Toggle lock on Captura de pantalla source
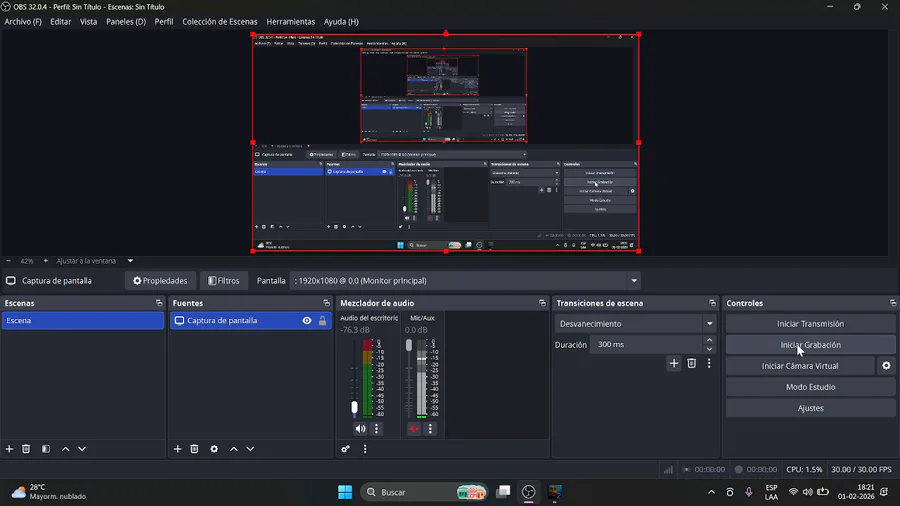The image size is (900, 506). click(323, 321)
